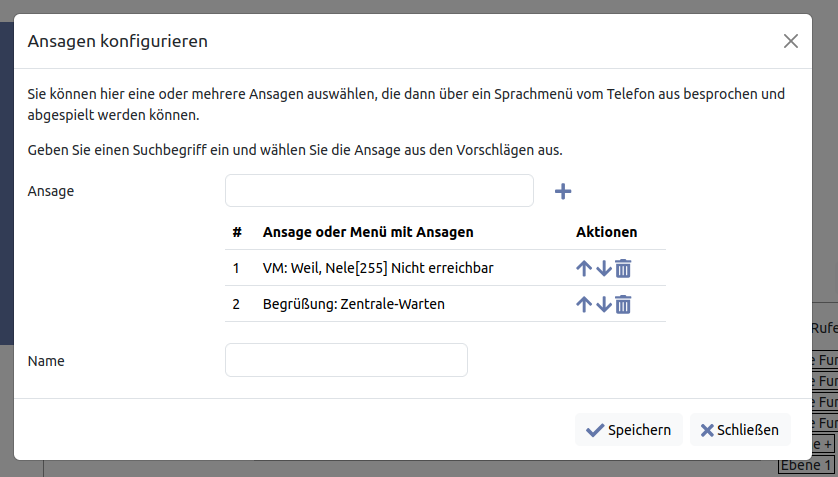
Task: Click the plus icon to add Ansage
Action: (562, 191)
